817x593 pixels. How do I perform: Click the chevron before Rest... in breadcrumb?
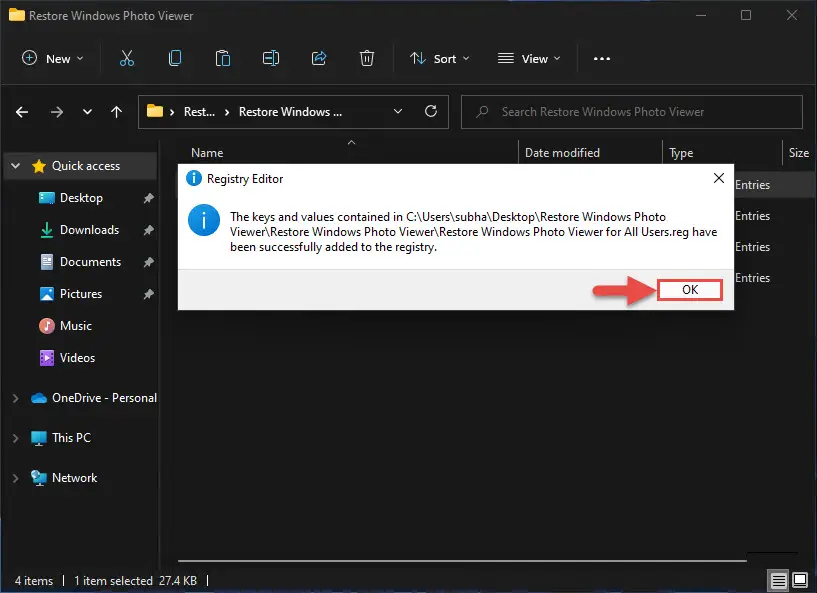click(172, 112)
